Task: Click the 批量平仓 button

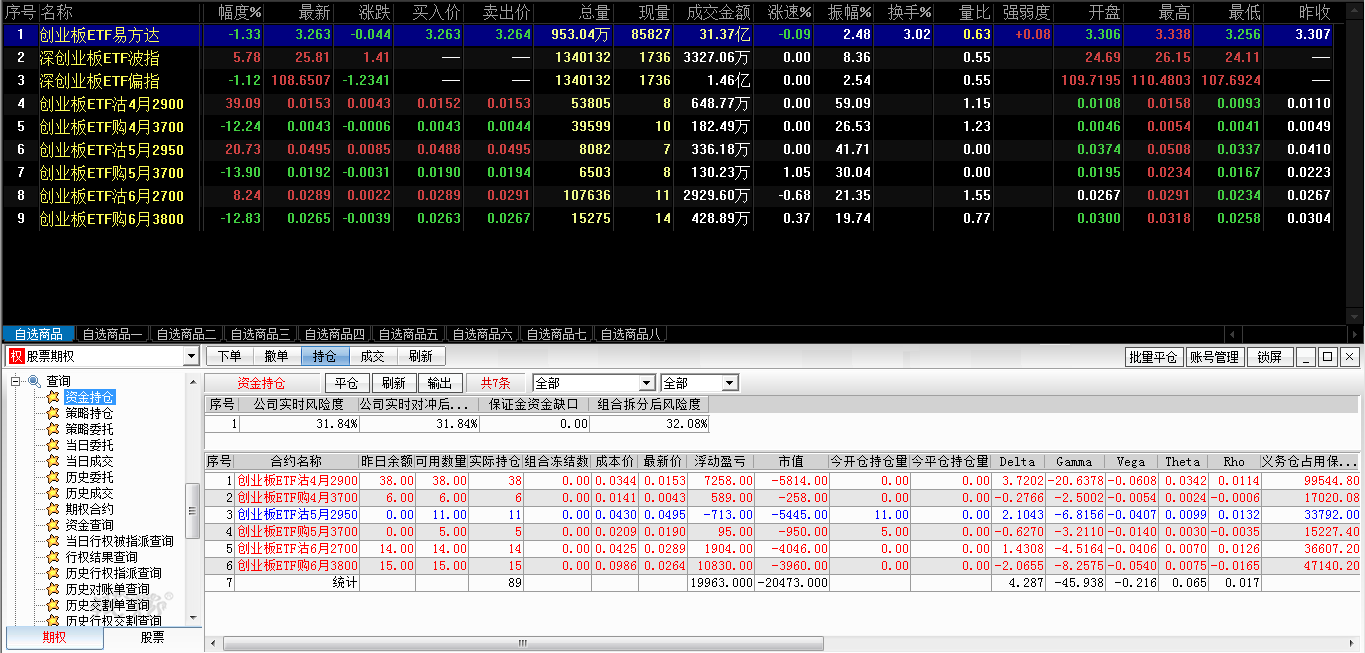Action: point(1153,357)
